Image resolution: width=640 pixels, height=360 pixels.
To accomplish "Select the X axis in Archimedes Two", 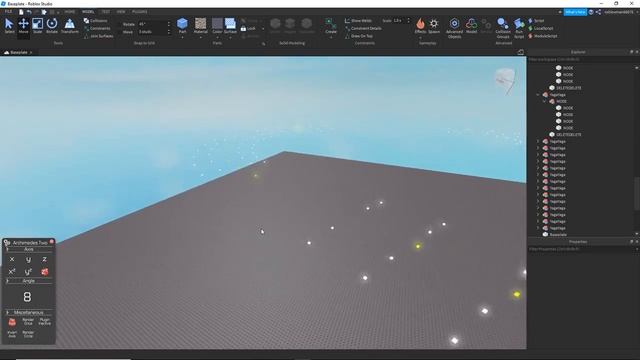I will pos(12,259).
